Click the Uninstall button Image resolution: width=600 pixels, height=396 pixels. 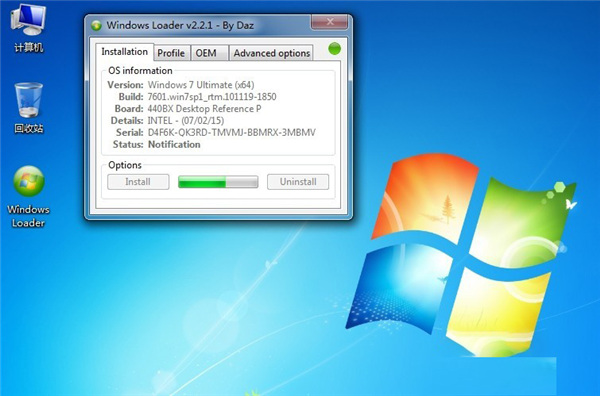[x=298, y=182]
